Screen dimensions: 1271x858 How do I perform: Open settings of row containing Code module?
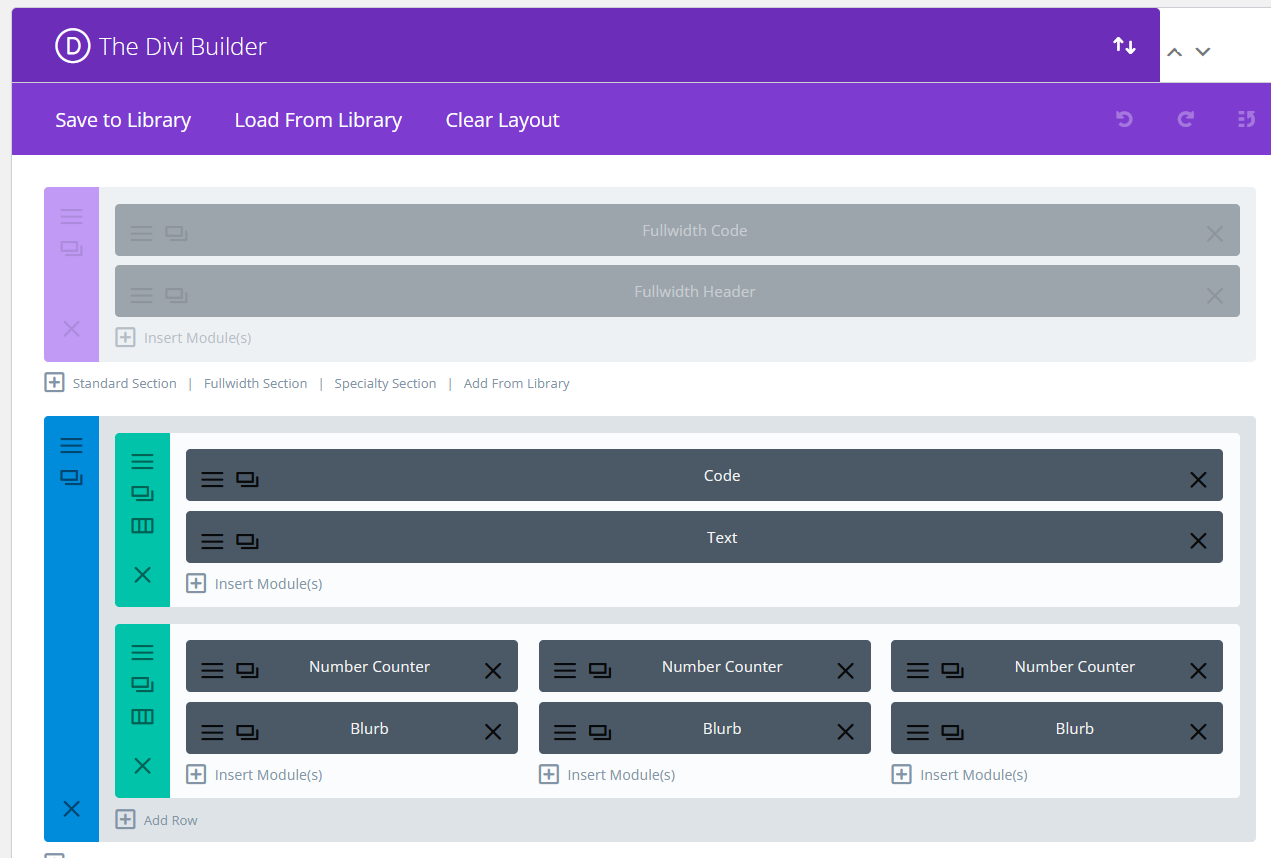pyautogui.click(x=142, y=462)
